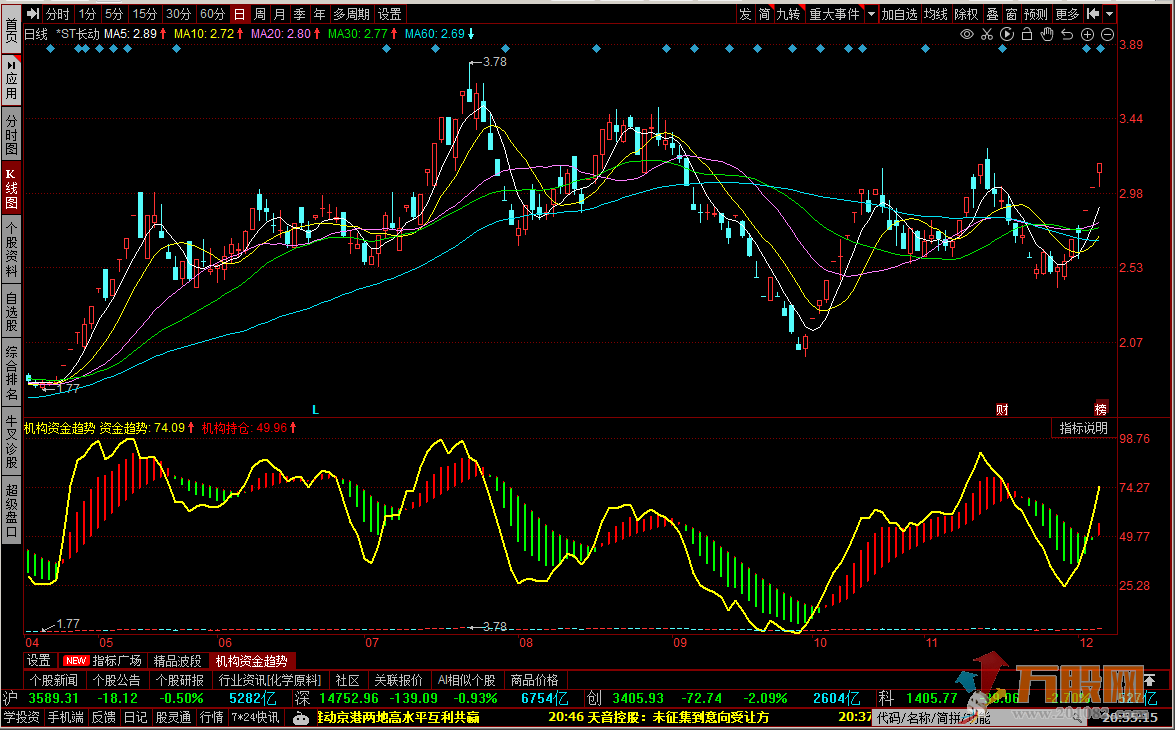Open the 牛叉诊股 sidebar tab
The image size is (1175, 730).
click(x=11, y=442)
